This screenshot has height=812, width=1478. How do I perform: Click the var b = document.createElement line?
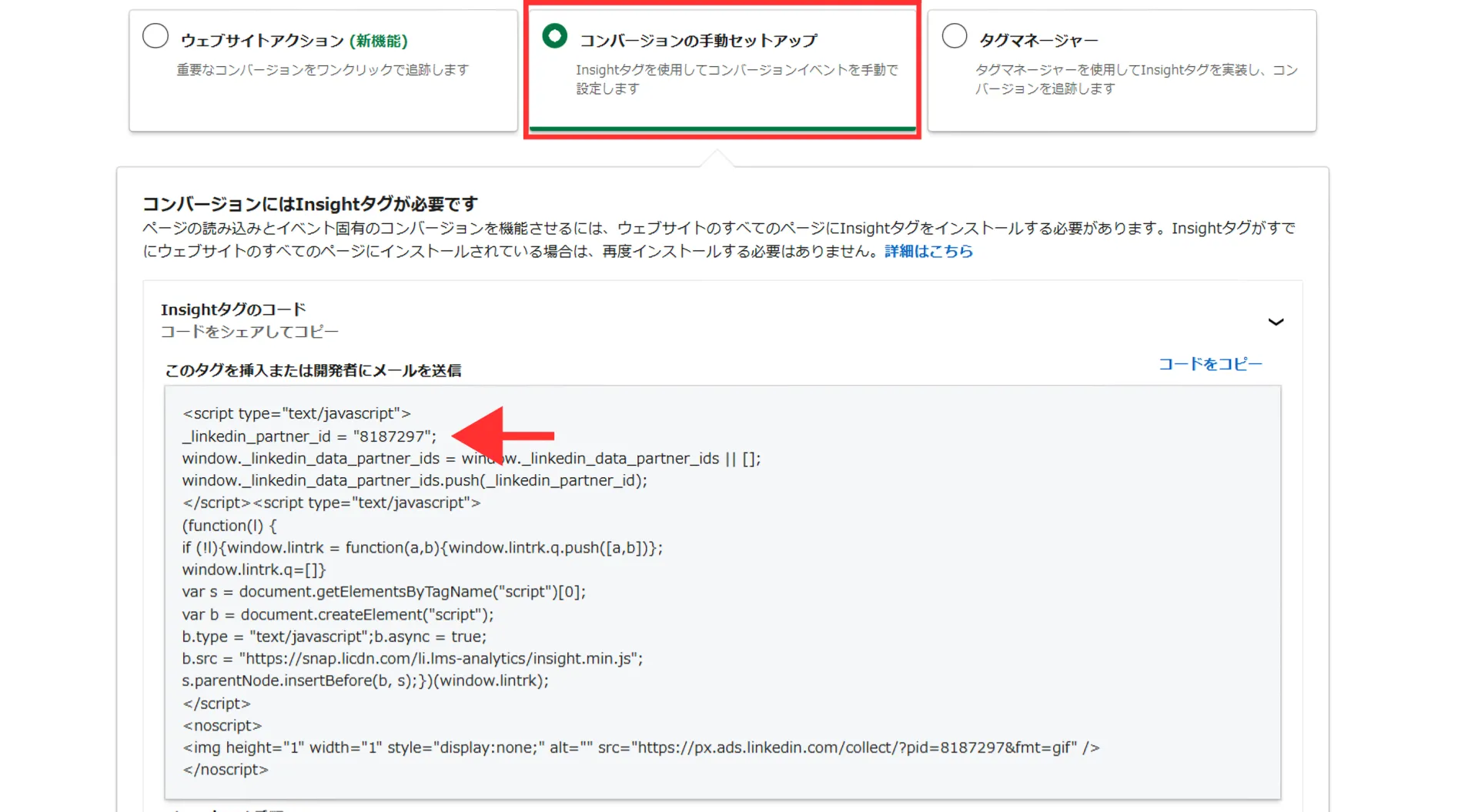[x=338, y=615]
